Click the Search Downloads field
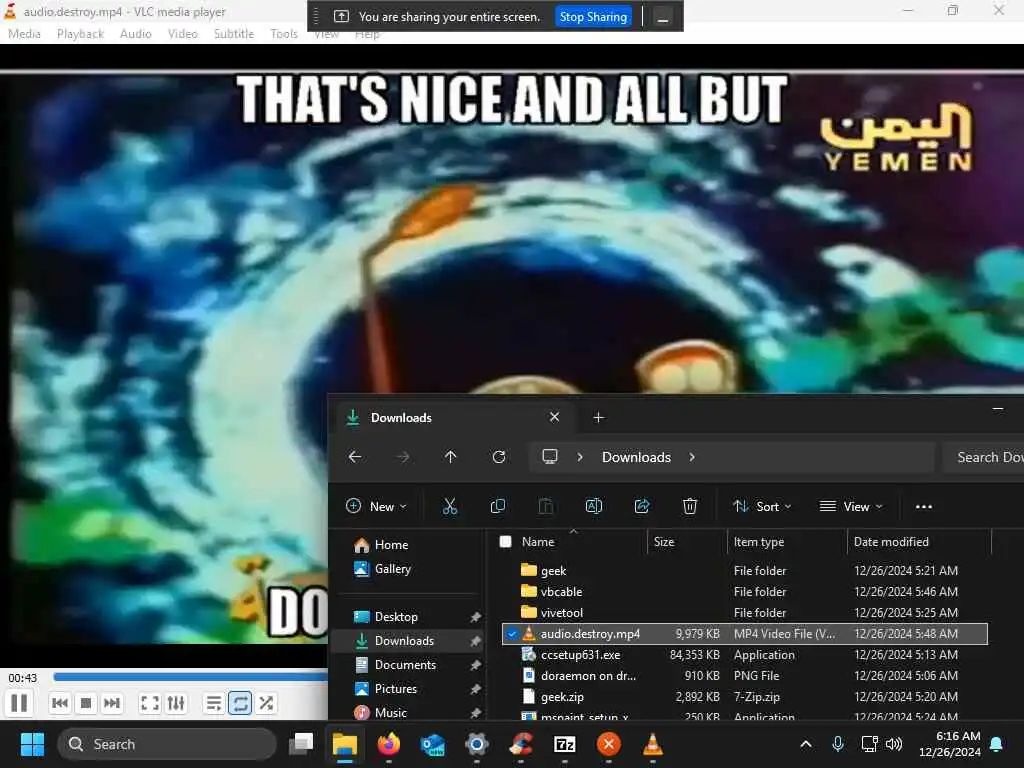Image resolution: width=1024 pixels, height=768 pixels. pyautogui.click(x=983, y=457)
